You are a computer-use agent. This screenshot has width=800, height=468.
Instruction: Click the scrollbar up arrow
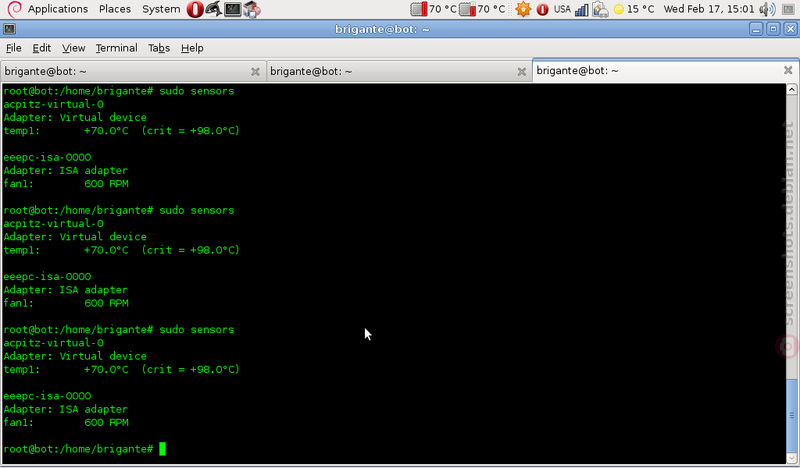[791, 89]
